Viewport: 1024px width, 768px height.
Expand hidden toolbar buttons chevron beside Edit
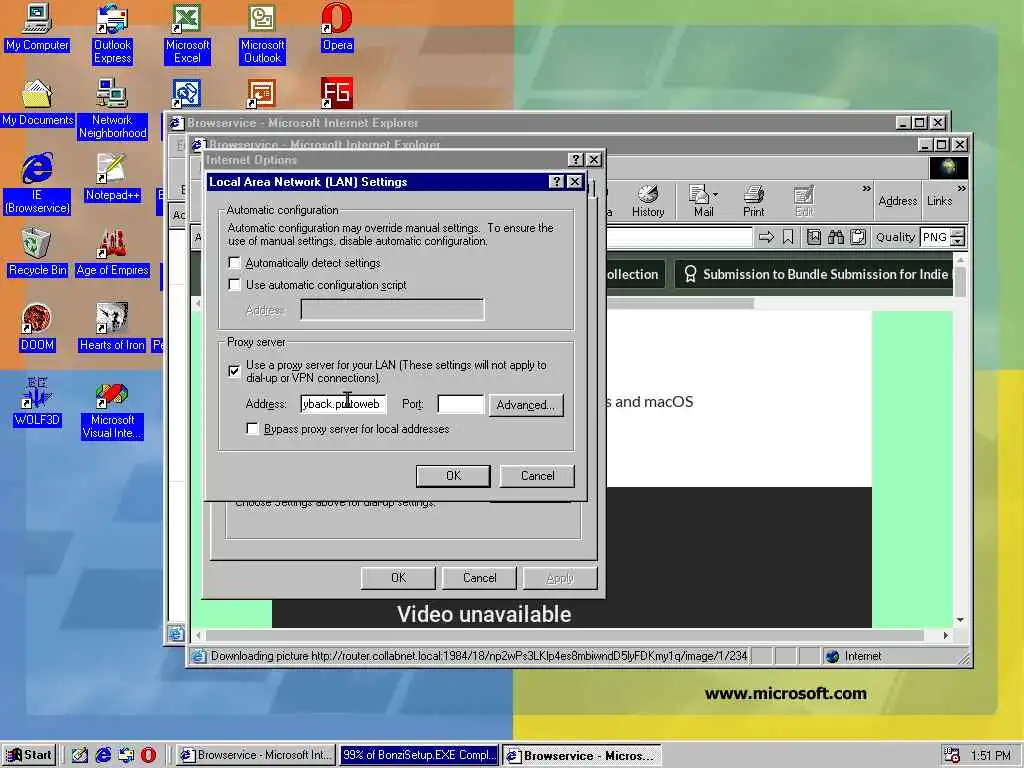pos(867,189)
